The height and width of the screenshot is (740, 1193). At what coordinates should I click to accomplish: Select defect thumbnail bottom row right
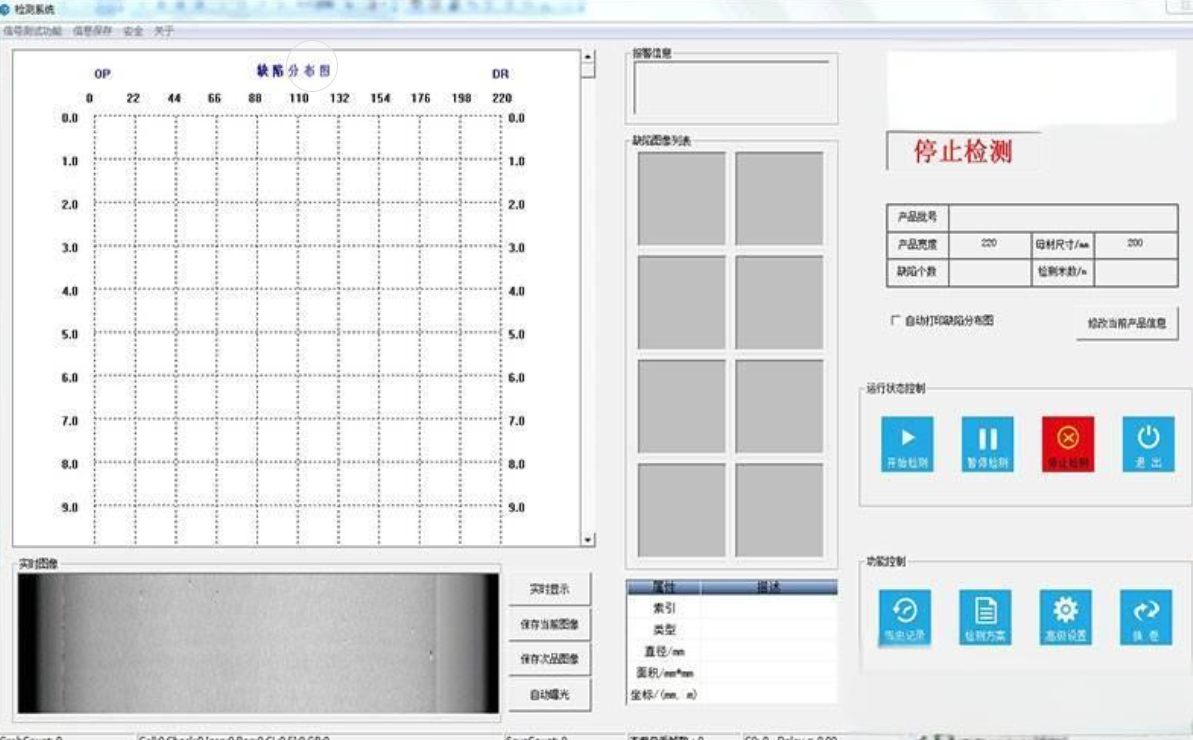pyautogui.click(x=779, y=510)
